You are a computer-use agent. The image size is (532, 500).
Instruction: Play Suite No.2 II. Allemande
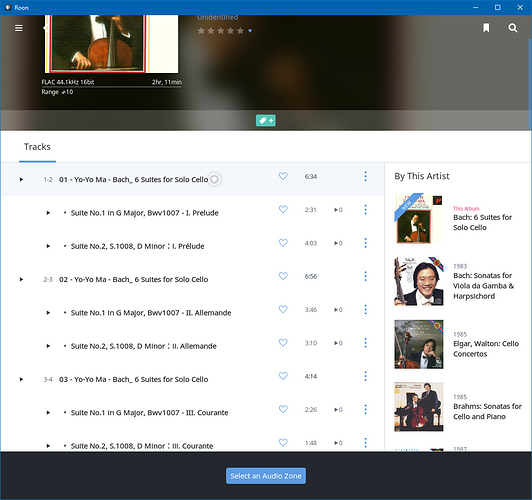48,346
